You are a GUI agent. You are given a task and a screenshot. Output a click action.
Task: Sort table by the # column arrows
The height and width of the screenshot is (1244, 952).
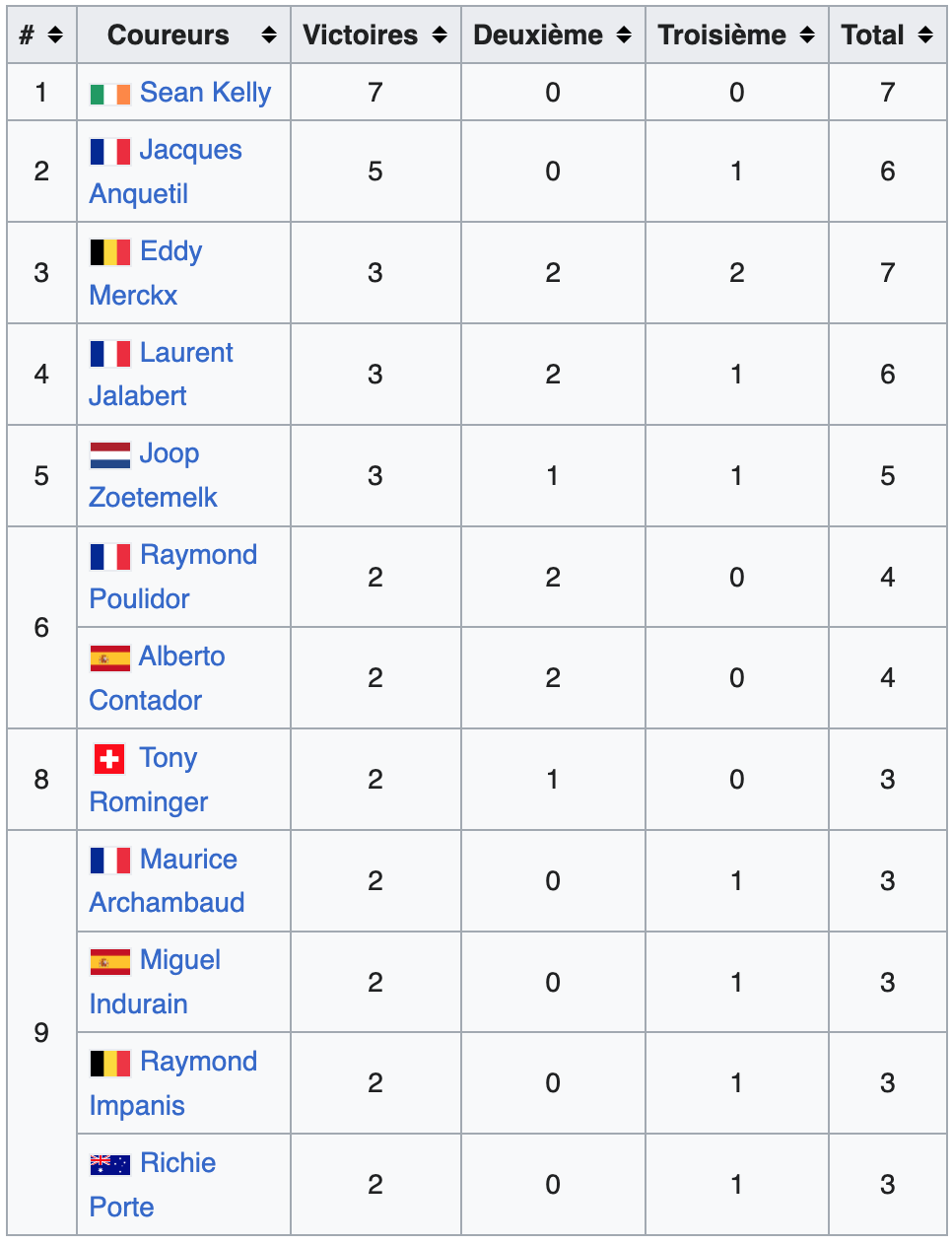[55, 35]
